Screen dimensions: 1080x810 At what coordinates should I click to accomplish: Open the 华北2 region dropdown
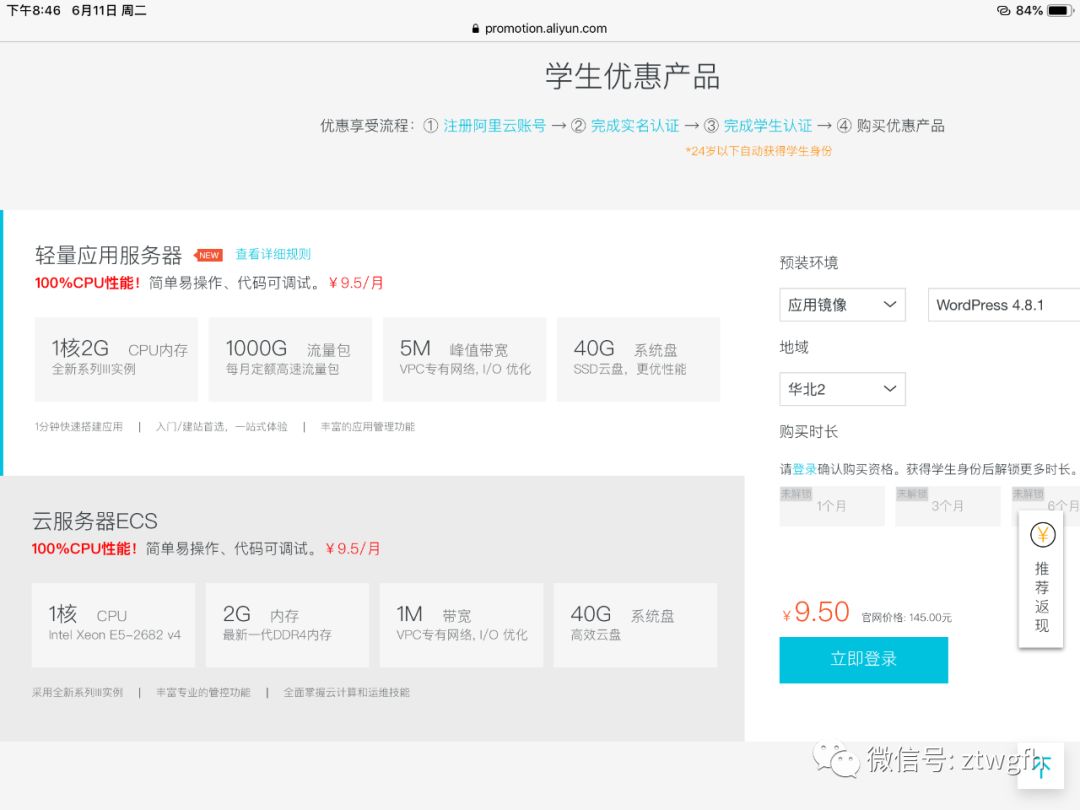[x=842, y=389]
